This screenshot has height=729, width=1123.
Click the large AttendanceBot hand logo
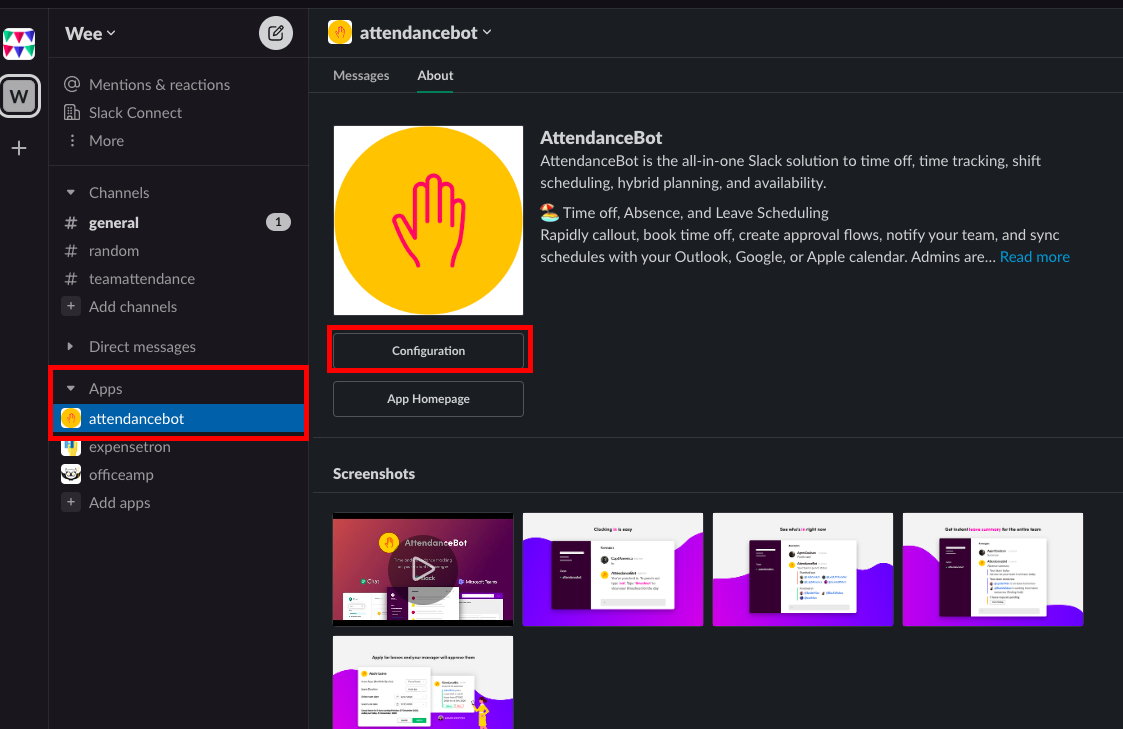[428, 221]
